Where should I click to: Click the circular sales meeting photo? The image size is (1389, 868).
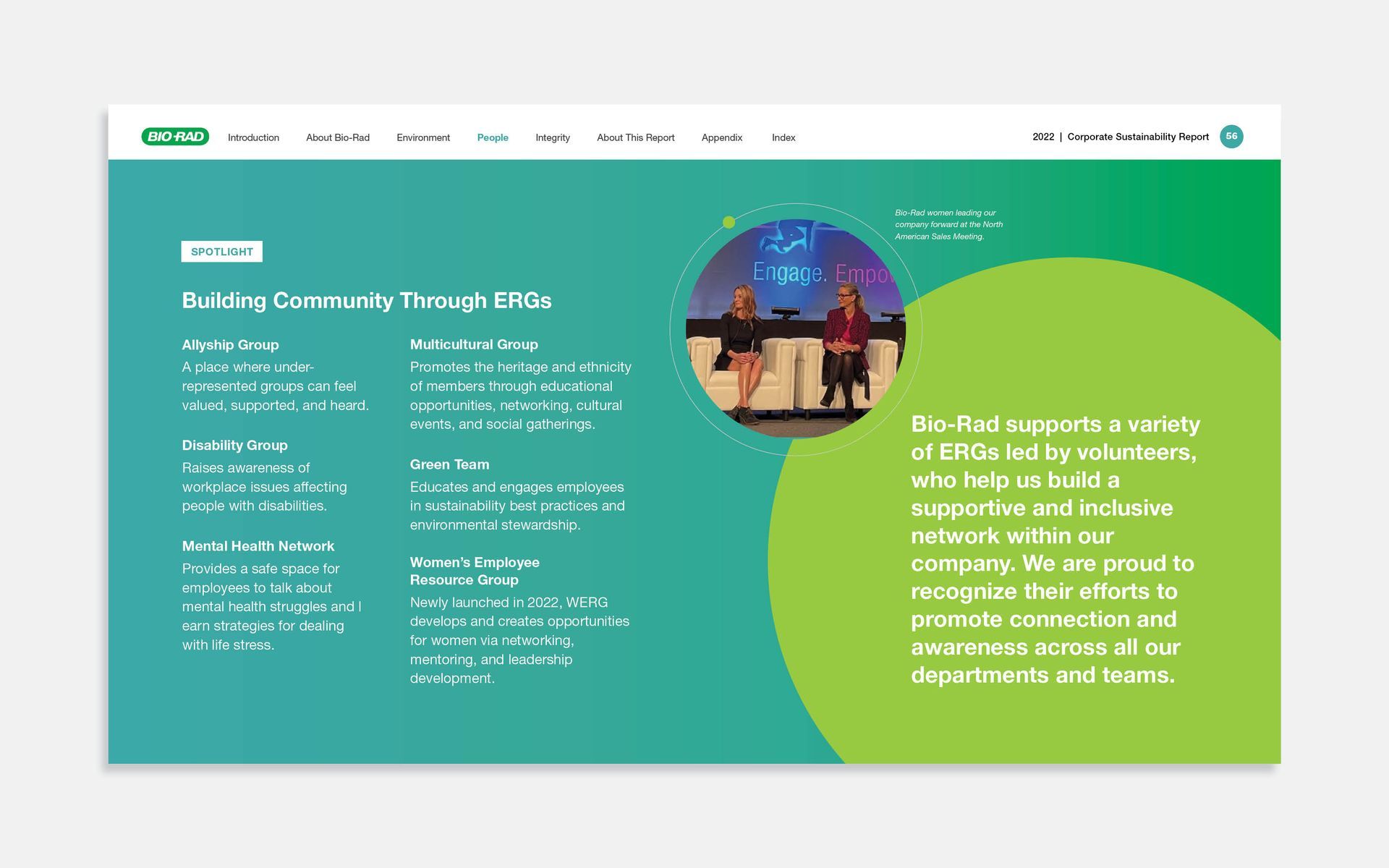tap(796, 329)
